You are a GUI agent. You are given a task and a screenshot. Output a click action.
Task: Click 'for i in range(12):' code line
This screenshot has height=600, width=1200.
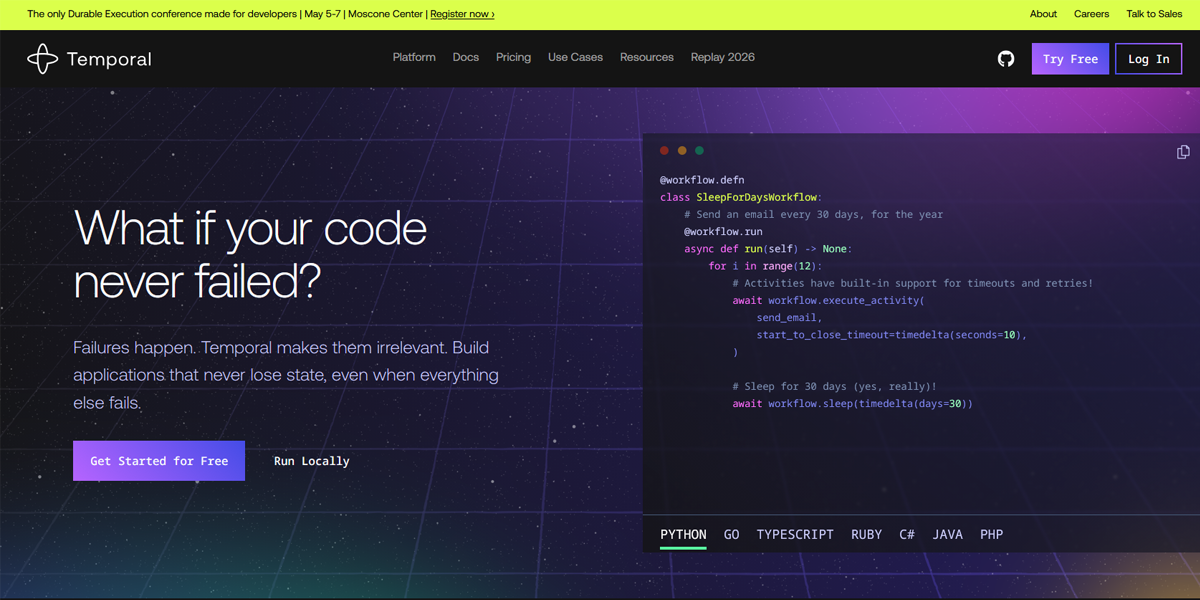click(765, 266)
